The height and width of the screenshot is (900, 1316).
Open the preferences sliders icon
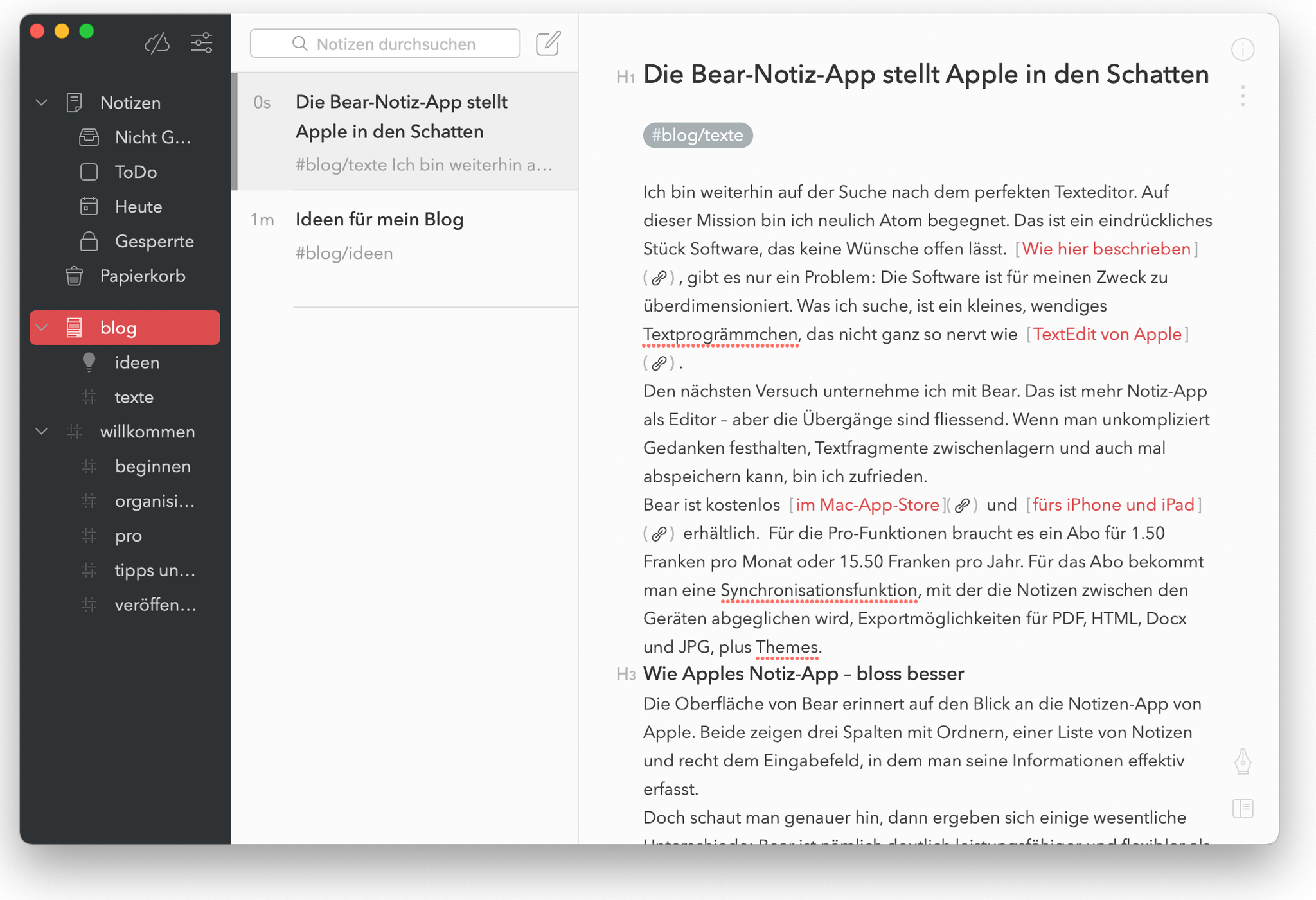click(x=201, y=43)
